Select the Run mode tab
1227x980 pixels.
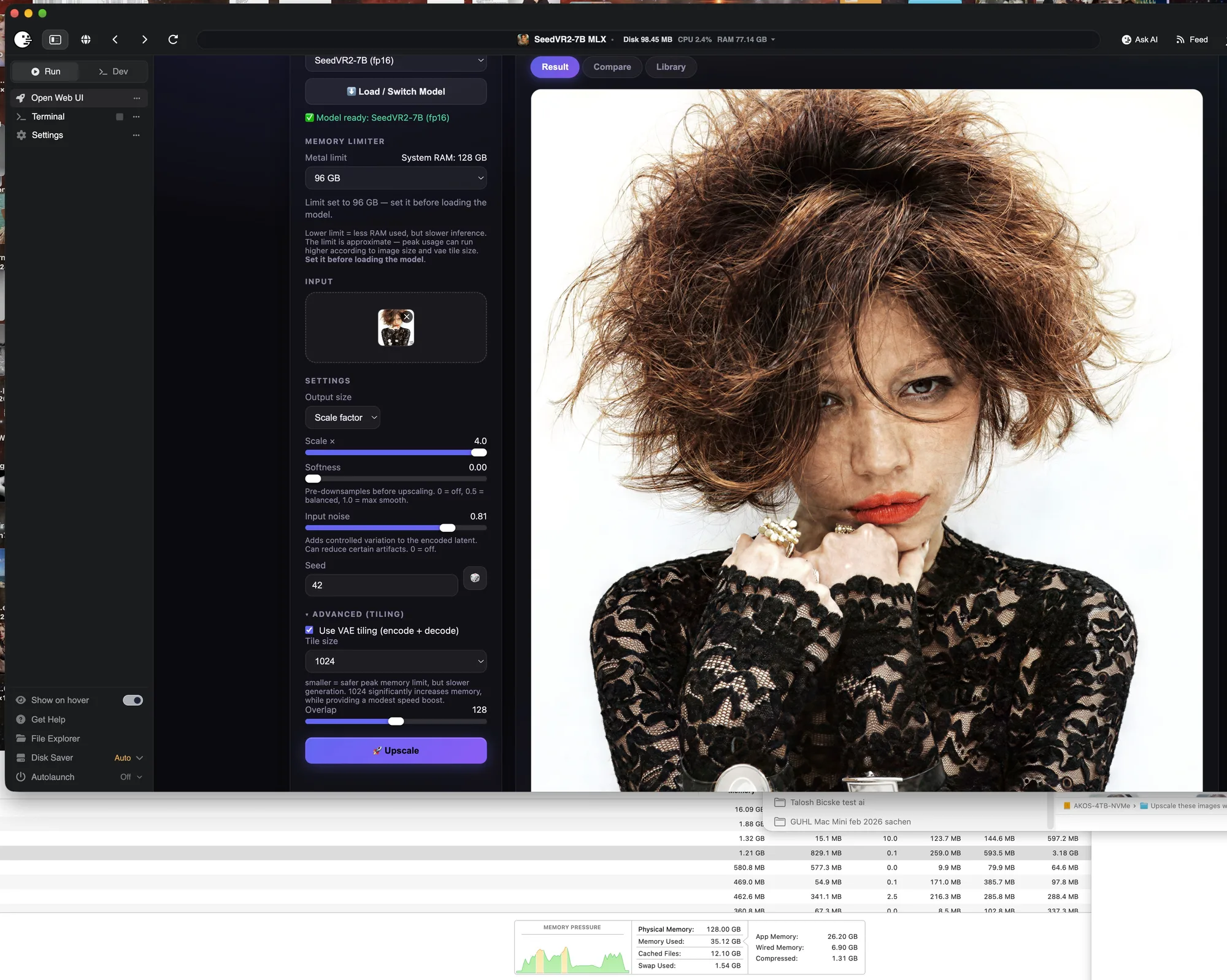tap(45, 72)
